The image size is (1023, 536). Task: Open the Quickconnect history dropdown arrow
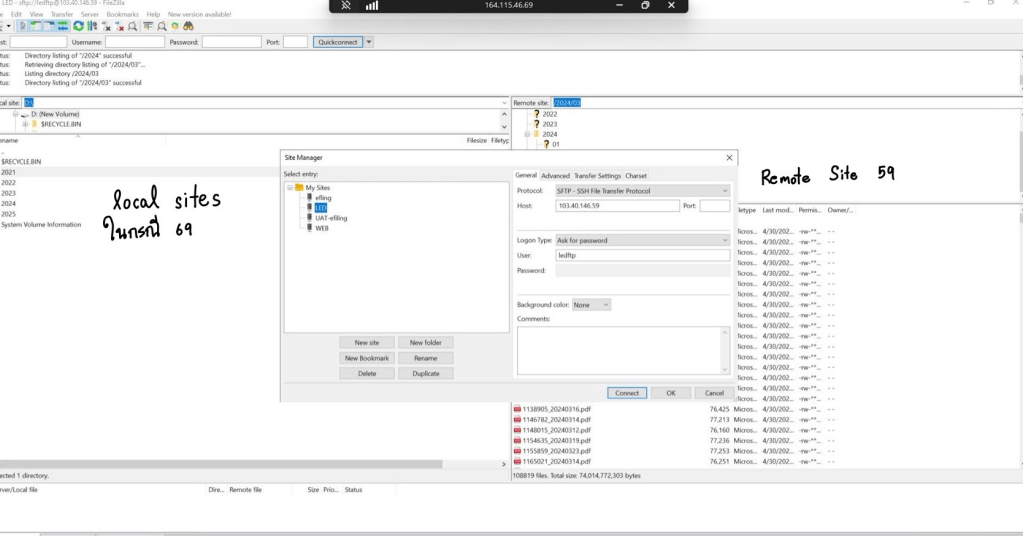[369, 42]
